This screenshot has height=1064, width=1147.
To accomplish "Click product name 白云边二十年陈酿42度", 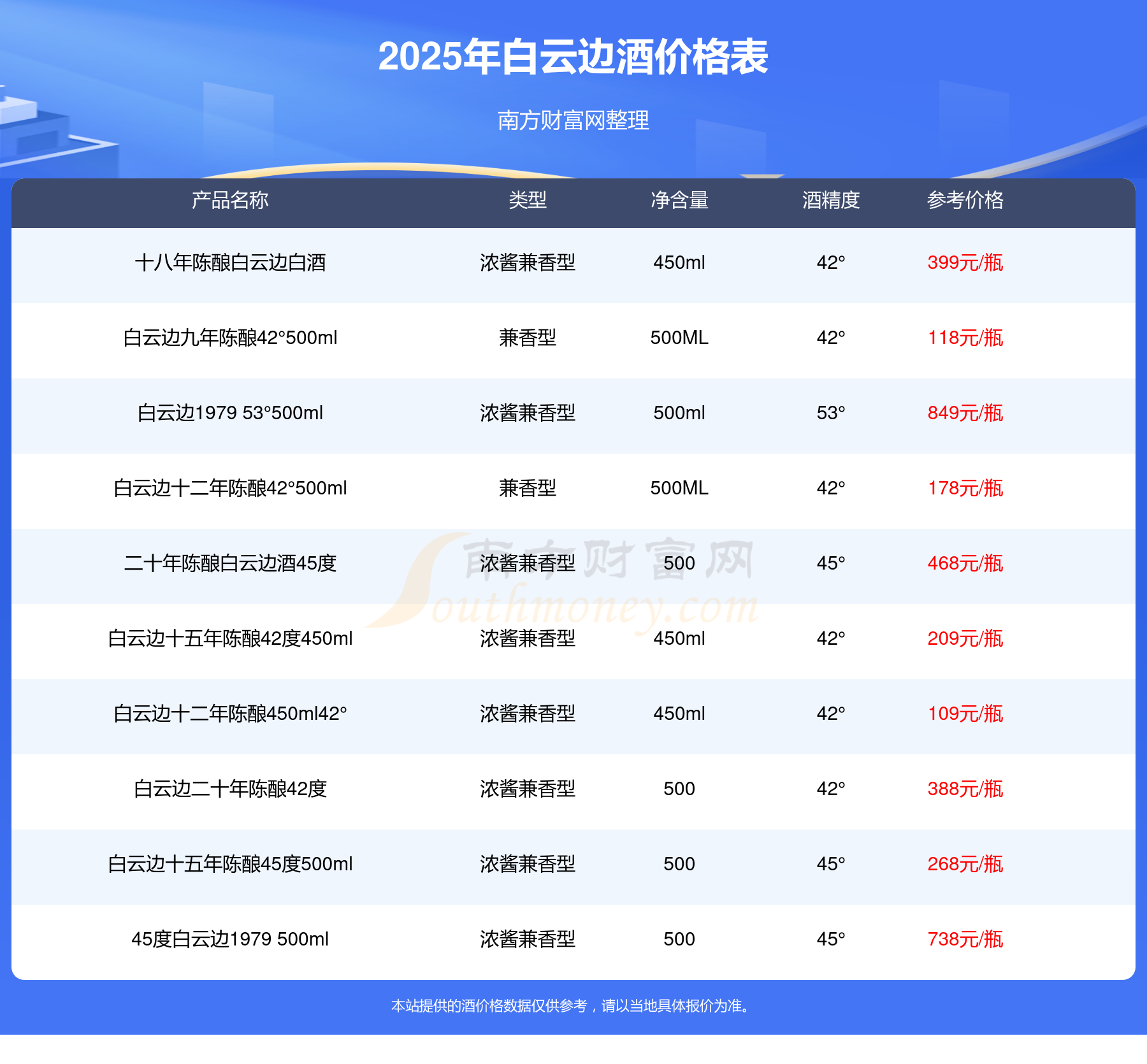I will click(230, 789).
